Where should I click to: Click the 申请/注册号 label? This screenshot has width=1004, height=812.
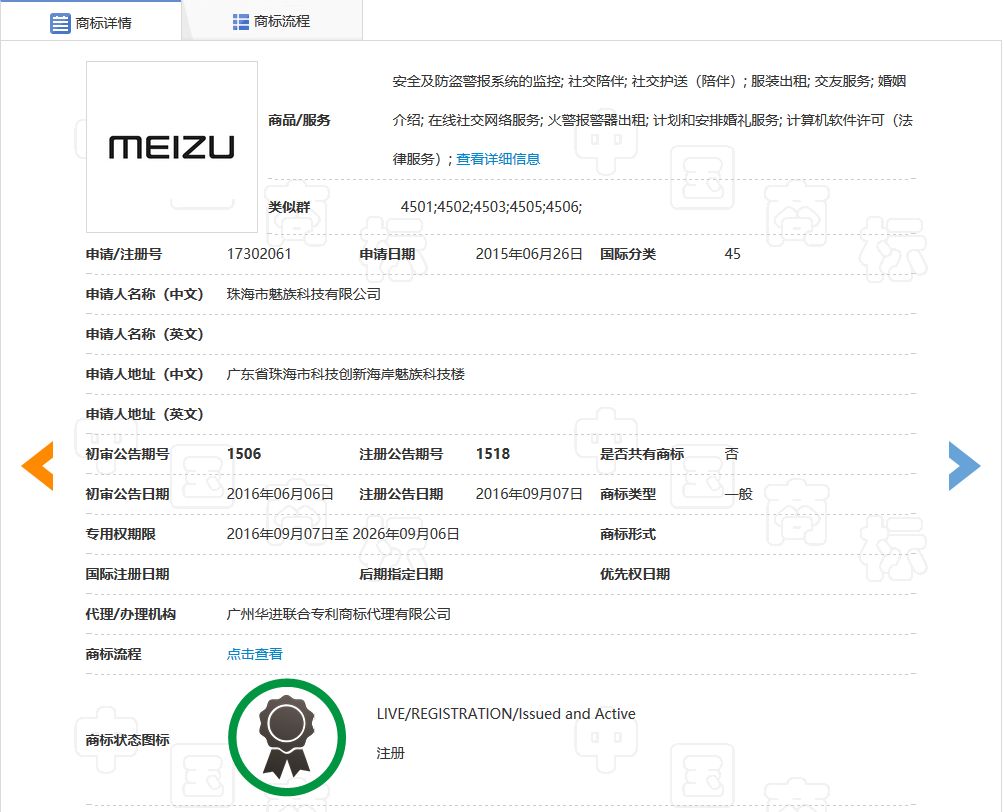coord(124,254)
